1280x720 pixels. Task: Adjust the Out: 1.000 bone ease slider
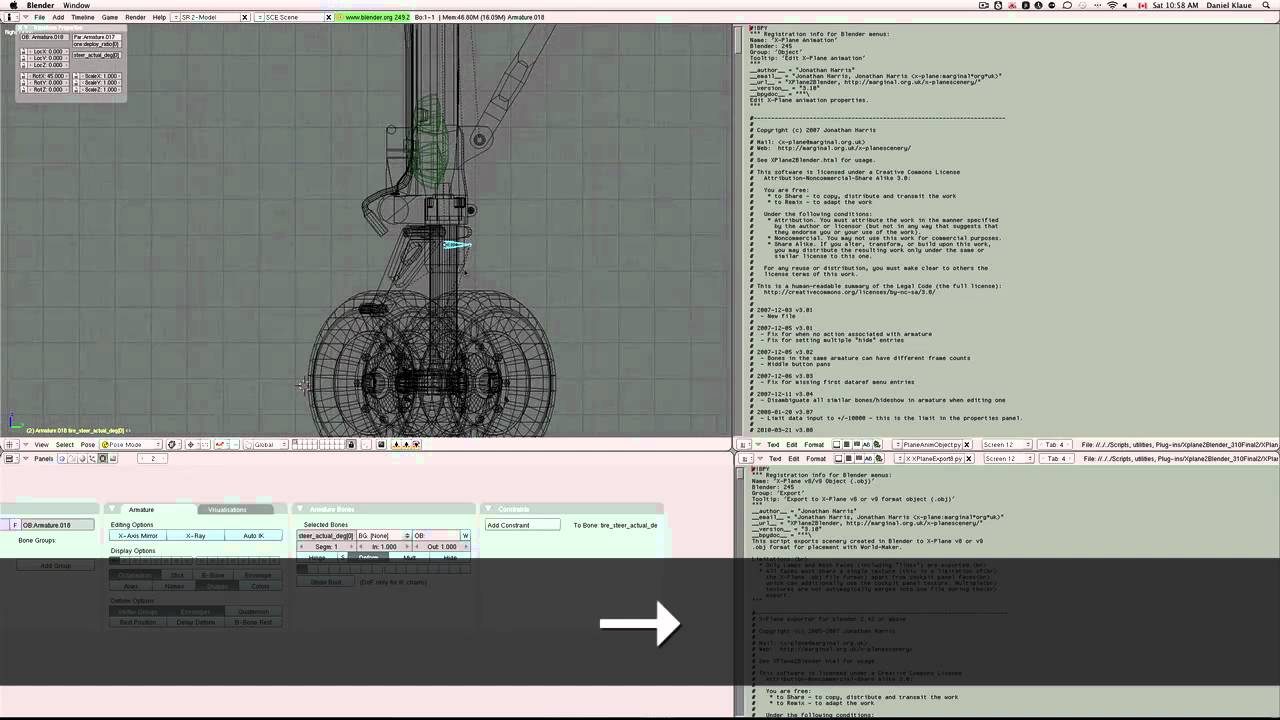[441, 547]
